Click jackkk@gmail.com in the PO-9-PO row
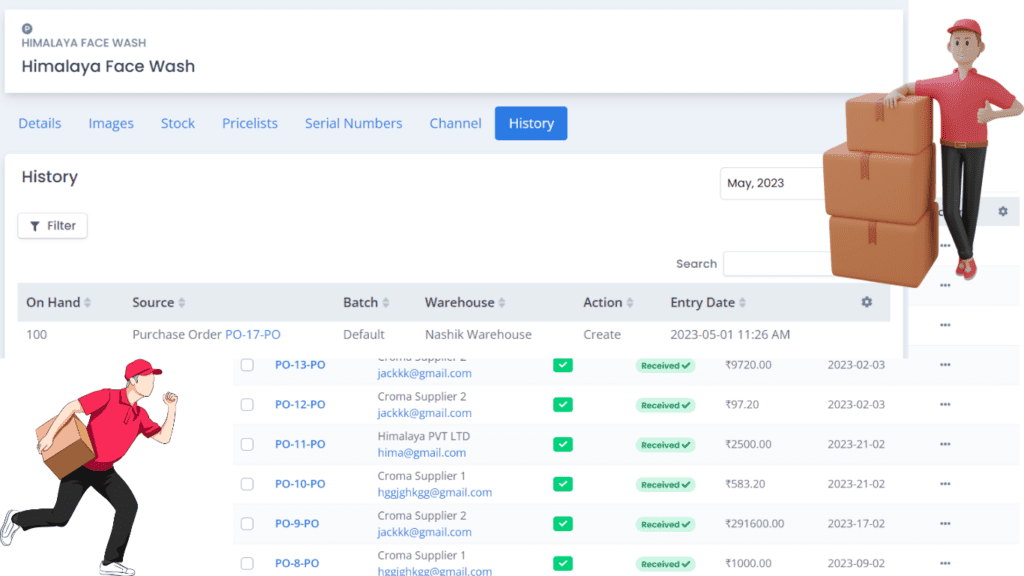 click(x=424, y=532)
